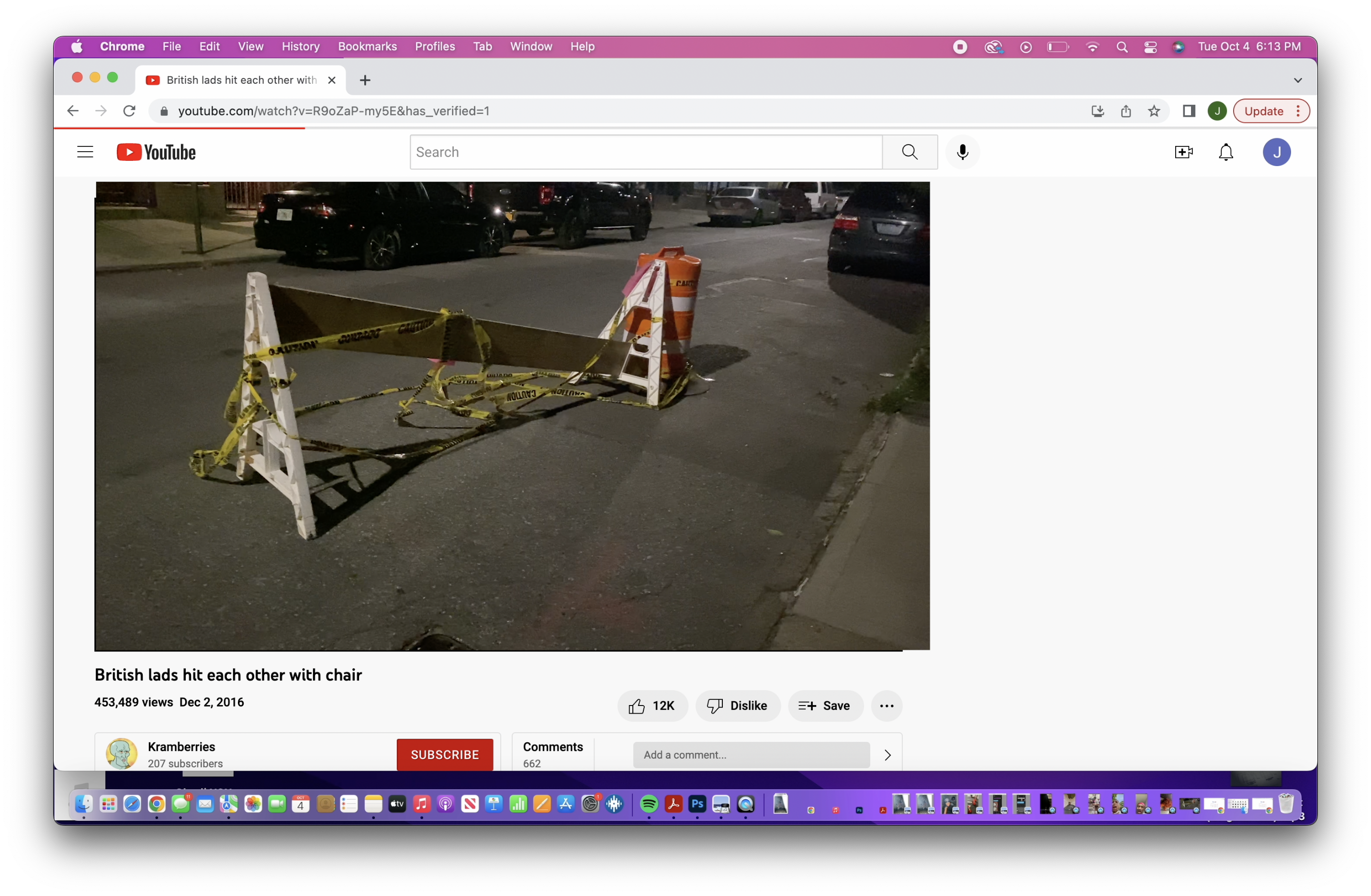Open the Bookmarks menu

pos(367,46)
